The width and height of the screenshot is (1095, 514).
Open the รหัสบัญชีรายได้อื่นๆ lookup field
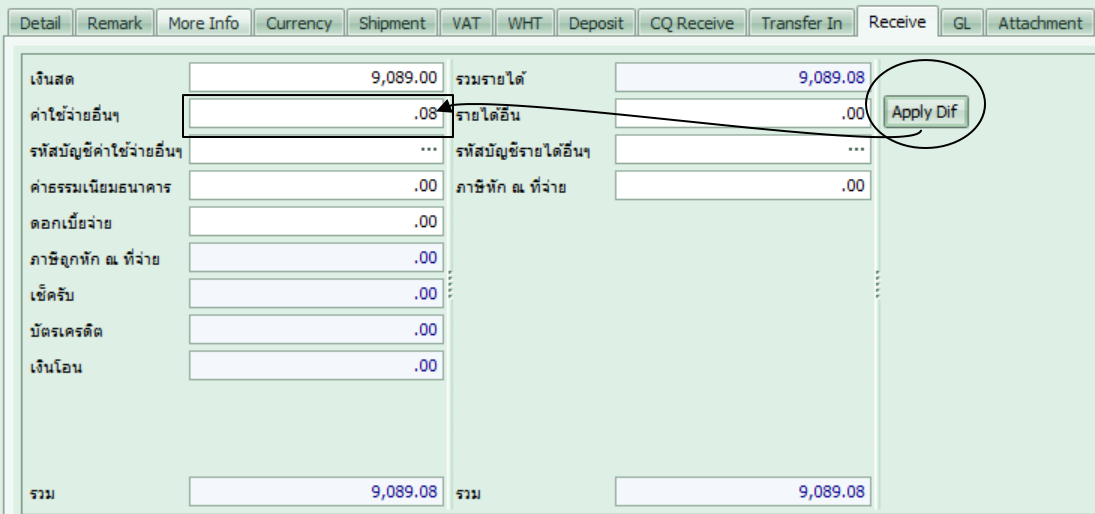click(742, 150)
